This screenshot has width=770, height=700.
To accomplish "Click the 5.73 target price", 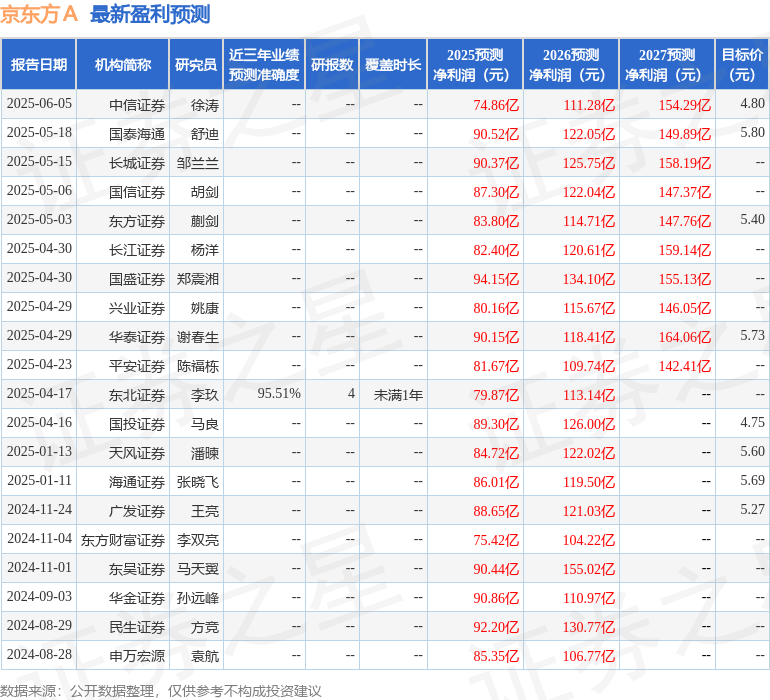I will [752, 336].
